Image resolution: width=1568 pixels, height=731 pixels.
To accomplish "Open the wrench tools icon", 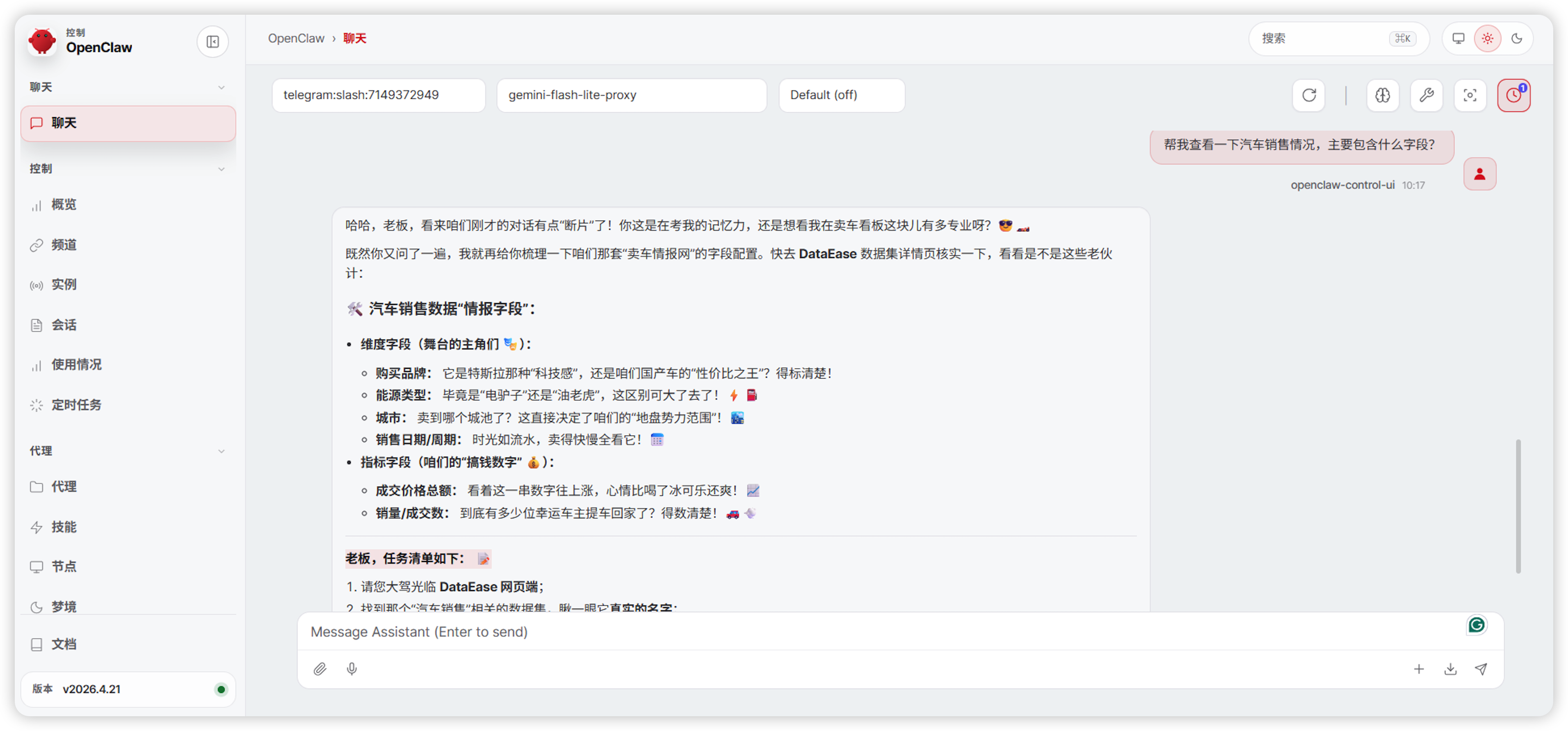I will point(1426,95).
